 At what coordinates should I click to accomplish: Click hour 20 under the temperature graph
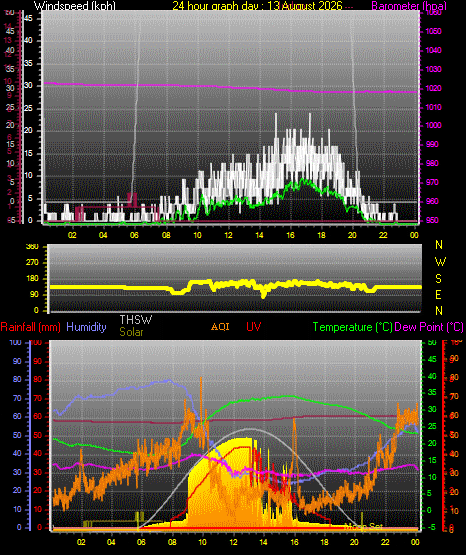point(354,542)
